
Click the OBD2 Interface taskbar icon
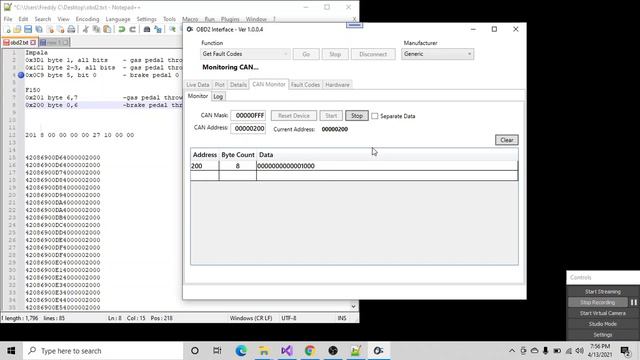pyautogui.click(x=379, y=351)
